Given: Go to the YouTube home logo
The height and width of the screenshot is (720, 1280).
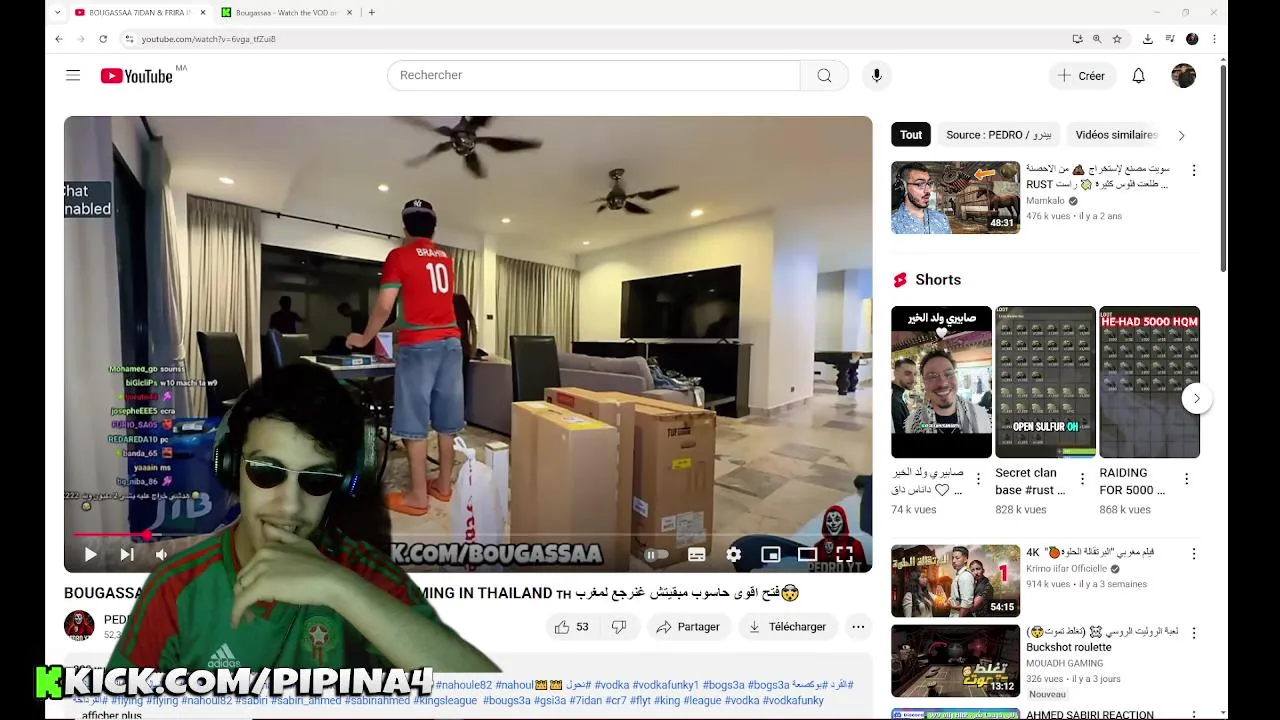Looking at the screenshot, I should pyautogui.click(x=137, y=76).
